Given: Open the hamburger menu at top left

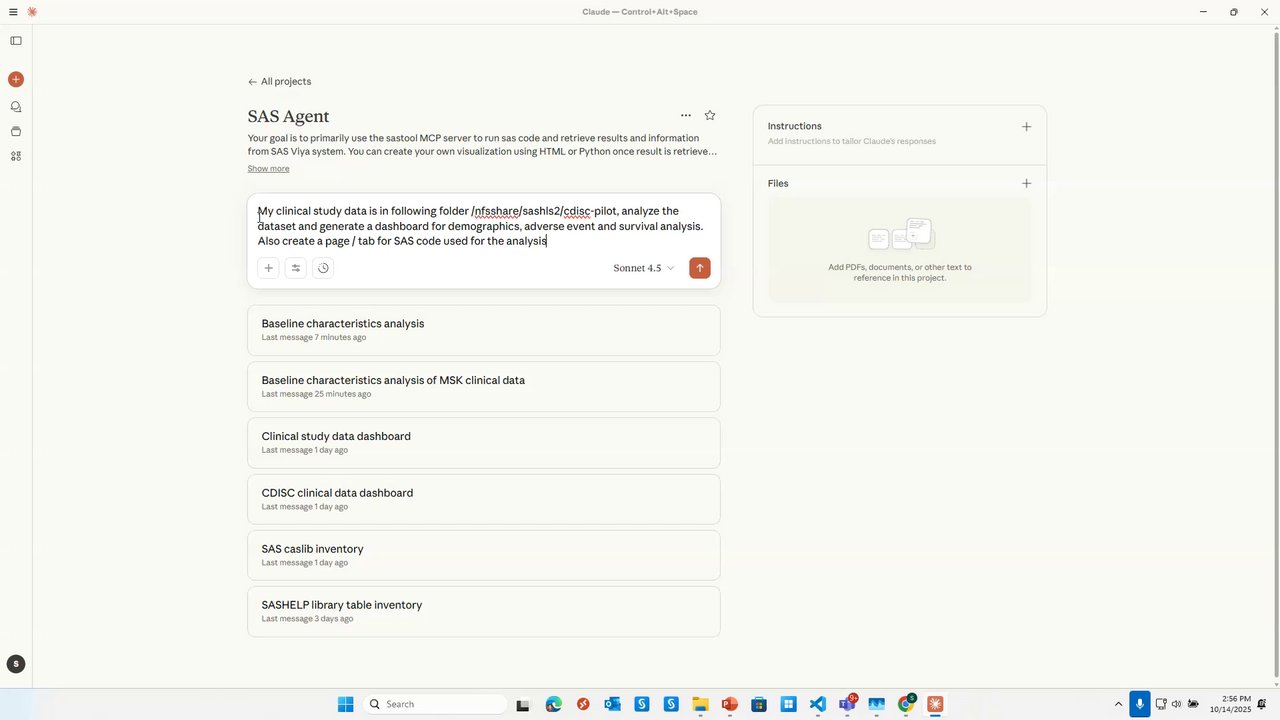Looking at the screenshot, I should click(13, 12).
